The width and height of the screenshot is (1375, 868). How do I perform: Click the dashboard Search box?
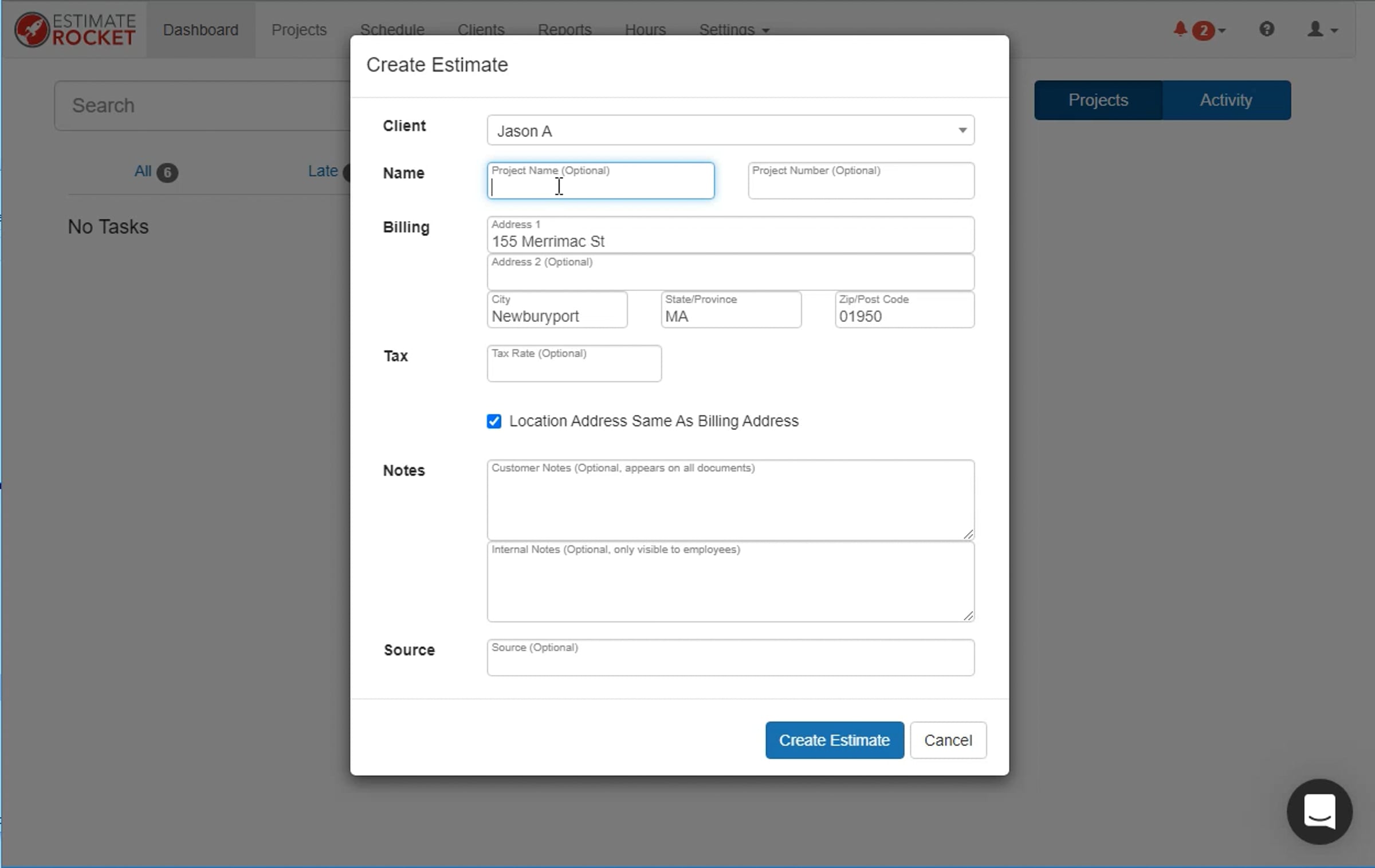pos(202,105)
